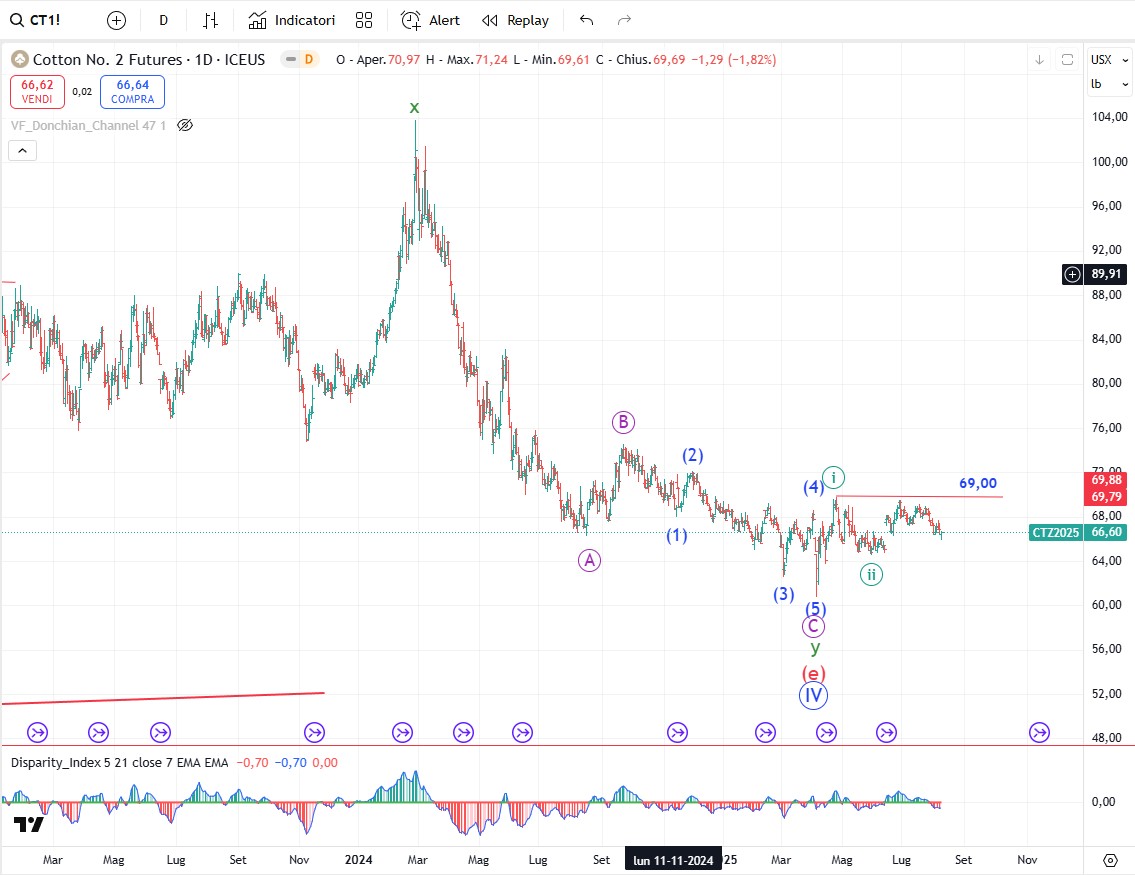Toggle visibility of VF_Donchian_Channel indicator
1135x875 pixels.
184,125
